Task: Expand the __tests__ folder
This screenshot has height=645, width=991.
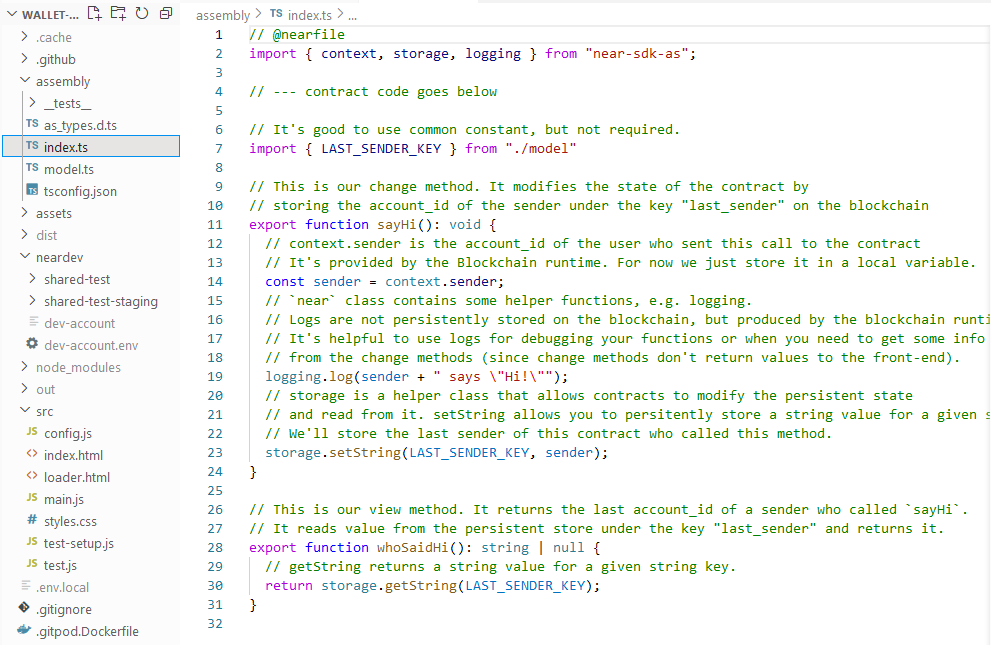Action: coord(67,103)
